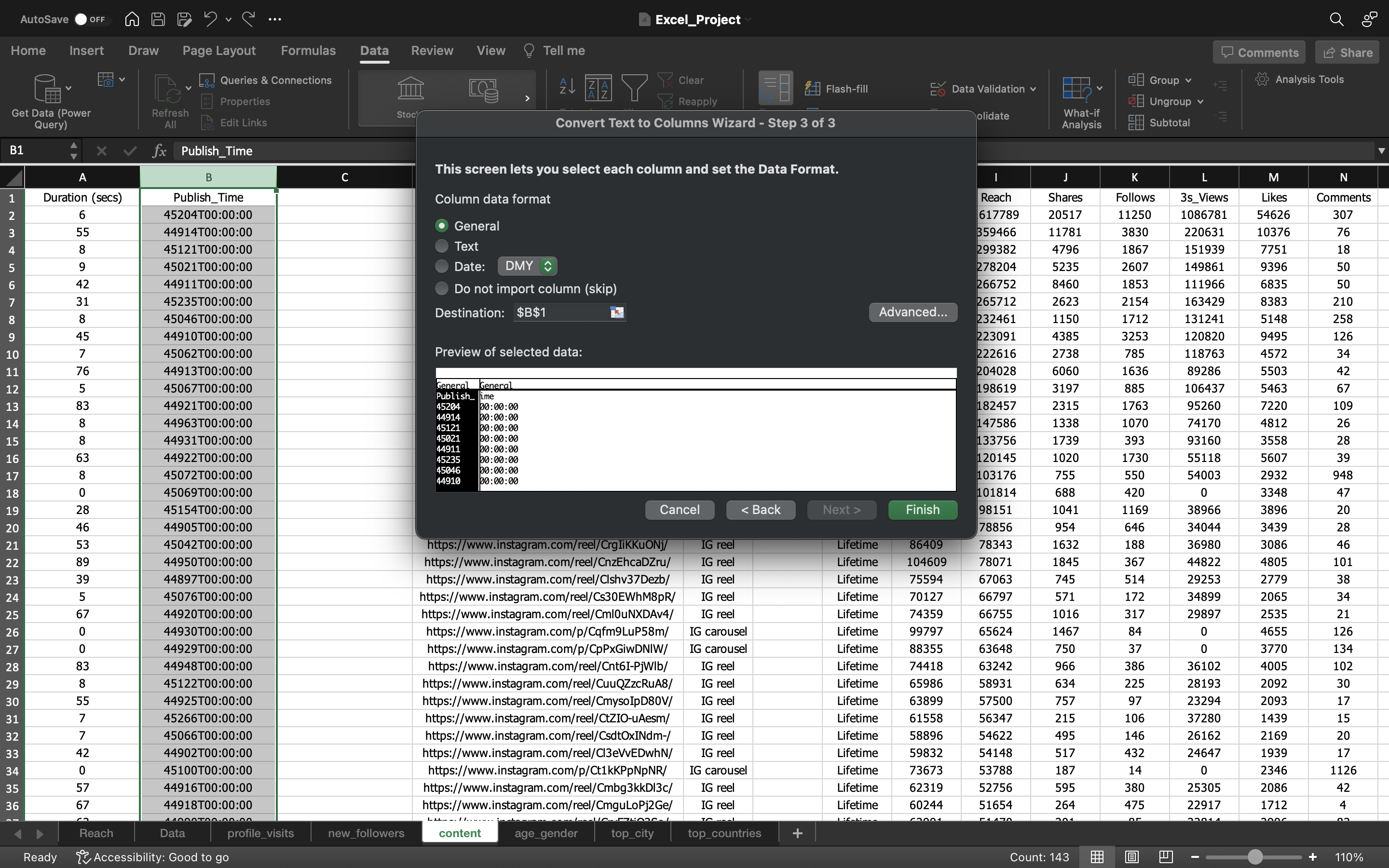Add a new sheet with plus button
This screenshot has width=1389, height=868.
pyautogui.click(x=797, y=833)
